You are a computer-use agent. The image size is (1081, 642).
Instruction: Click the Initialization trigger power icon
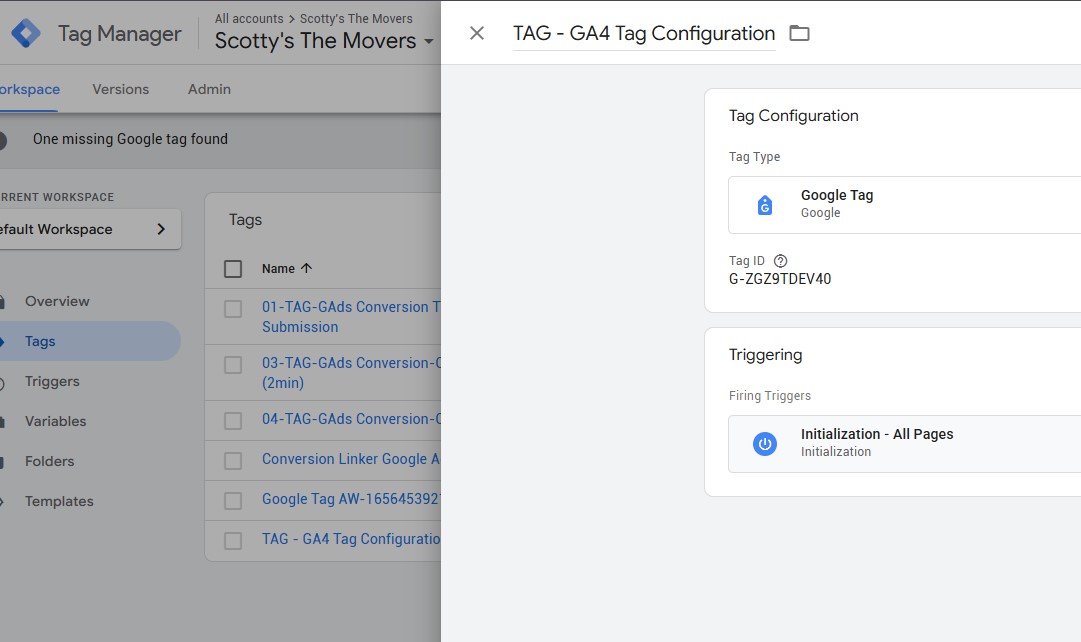tap(765, 443)
